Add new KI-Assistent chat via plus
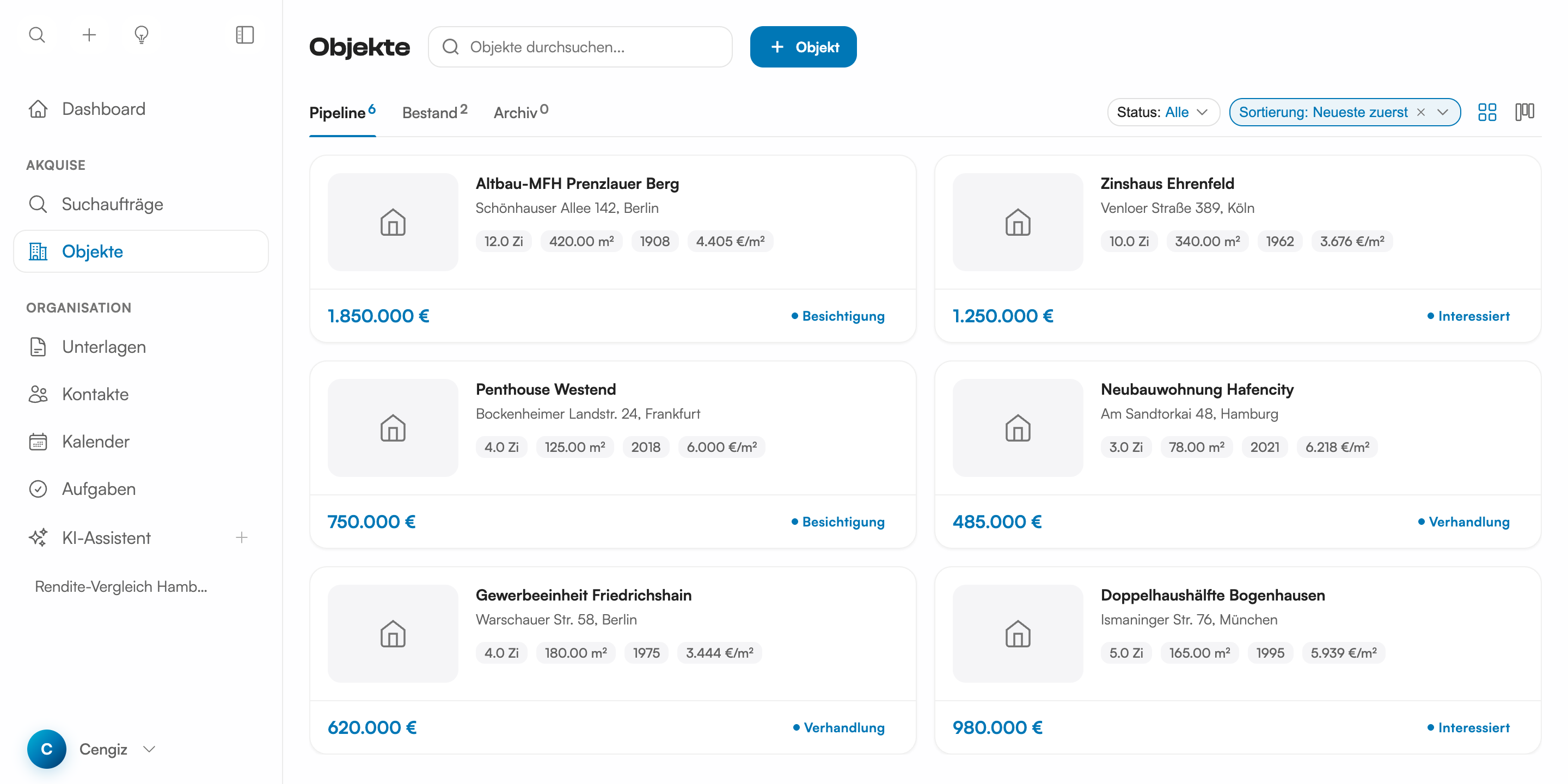Viewport: 1568px width, 784px height. pyautogui.click(x=242, y=537)
